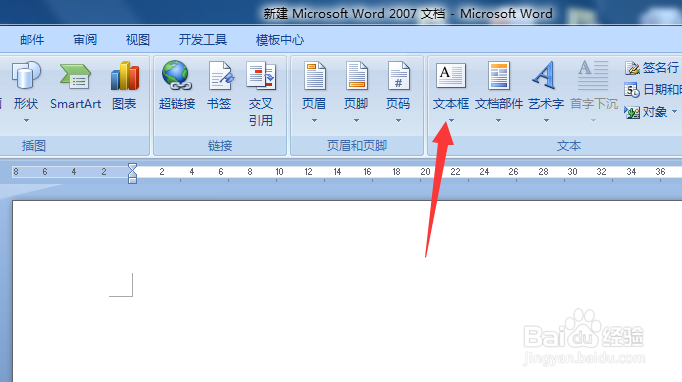This screenshot has height=382, width=682.
Task: Click the first-line indent marker on ruler
Action: [132, 168]
